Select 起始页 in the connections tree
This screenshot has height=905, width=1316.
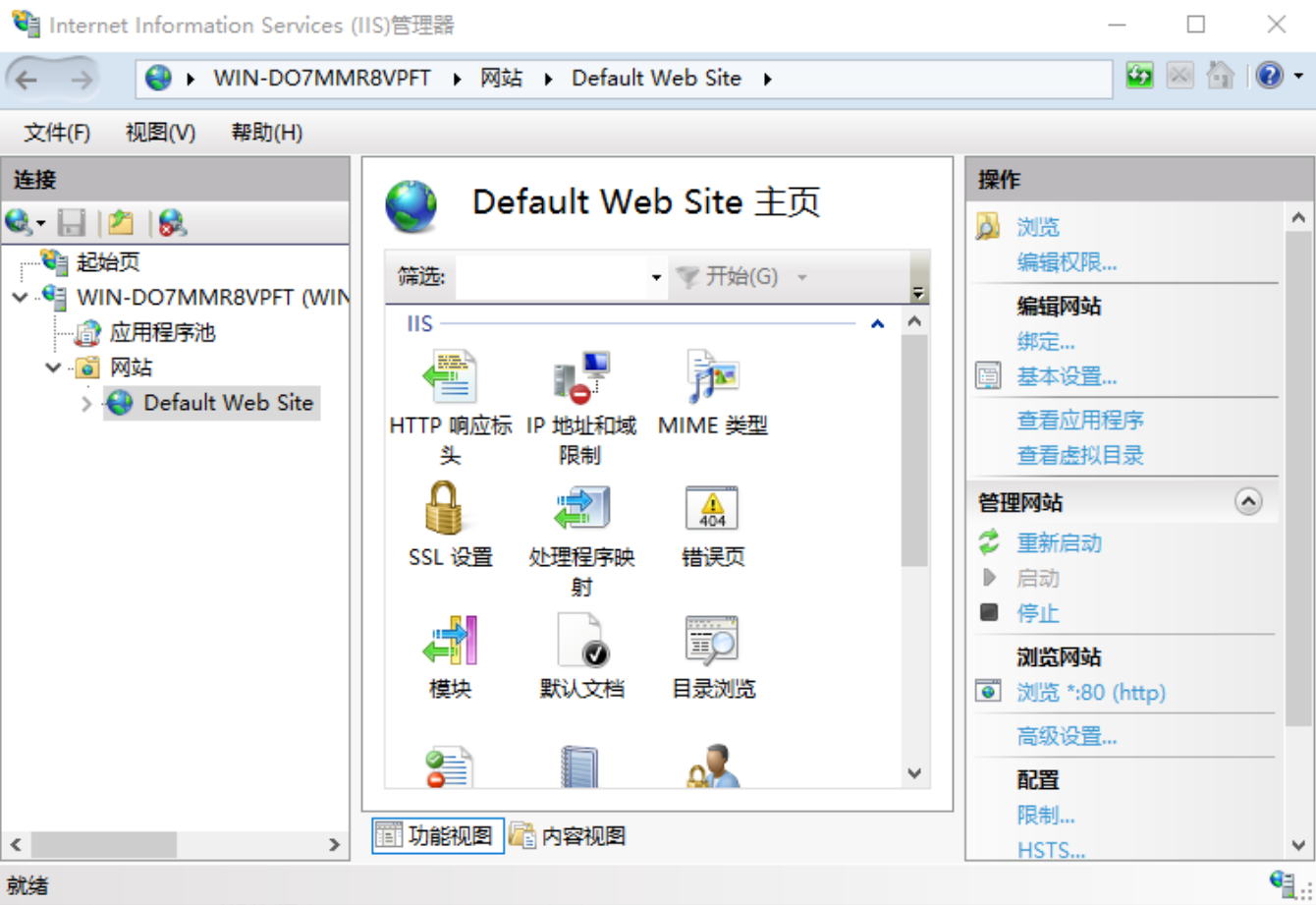[x=108, y=261]
